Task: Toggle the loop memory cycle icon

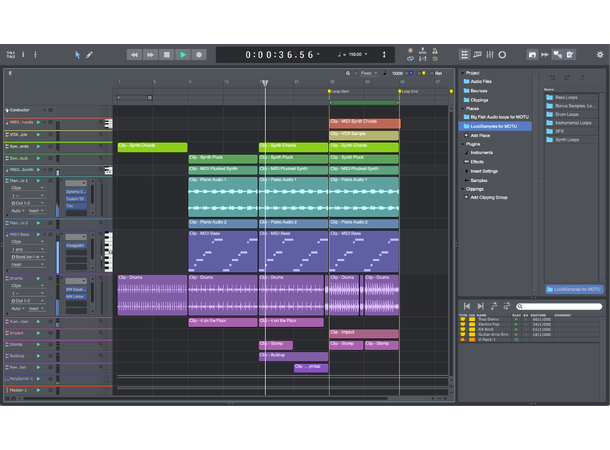Action: [x=410, y=59]
